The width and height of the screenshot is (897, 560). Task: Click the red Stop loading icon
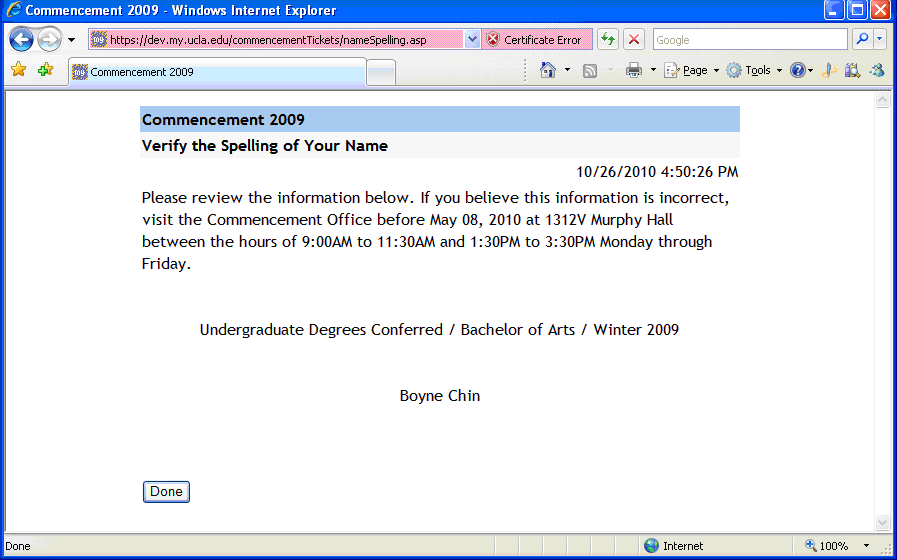click(x=634, y=40)
